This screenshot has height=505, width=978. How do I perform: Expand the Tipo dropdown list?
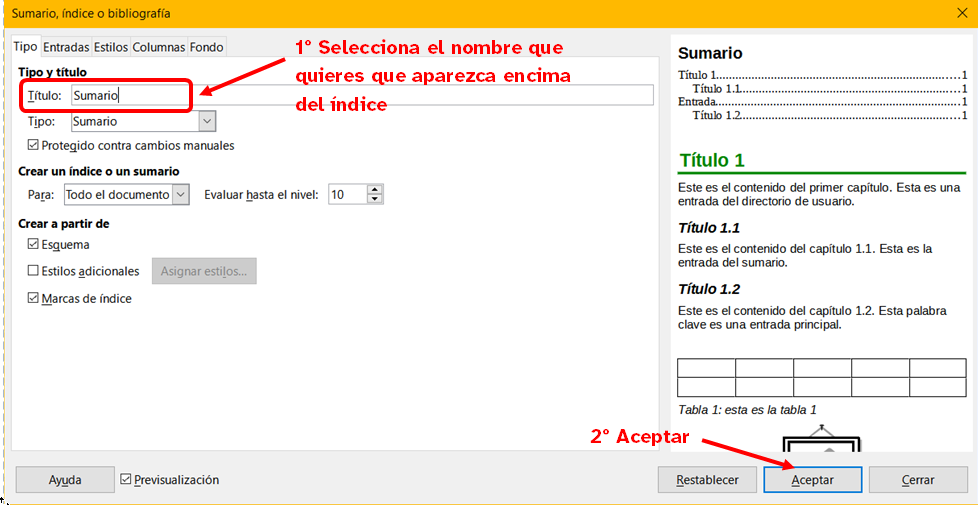point(207,121)
